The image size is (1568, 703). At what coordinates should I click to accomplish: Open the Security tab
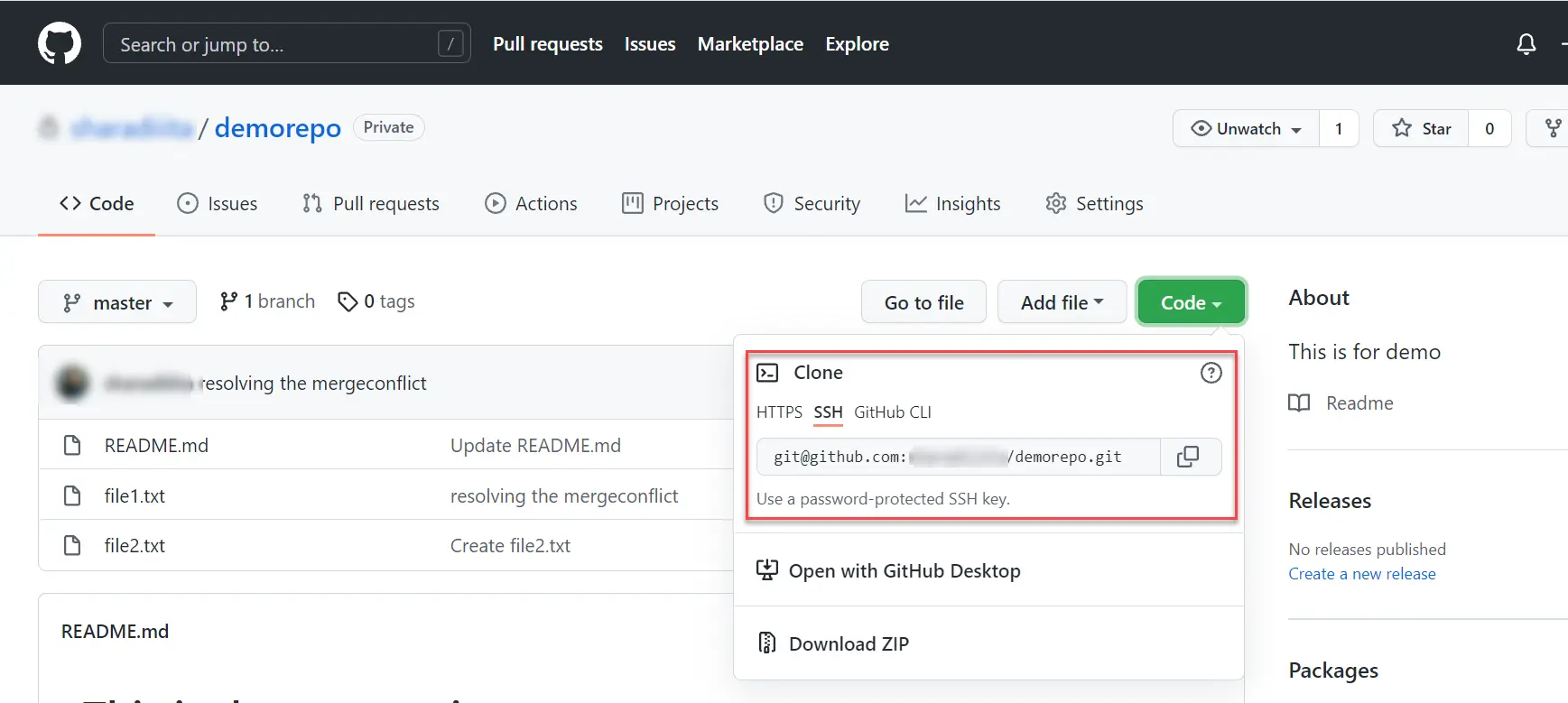[x=812, y=204]
